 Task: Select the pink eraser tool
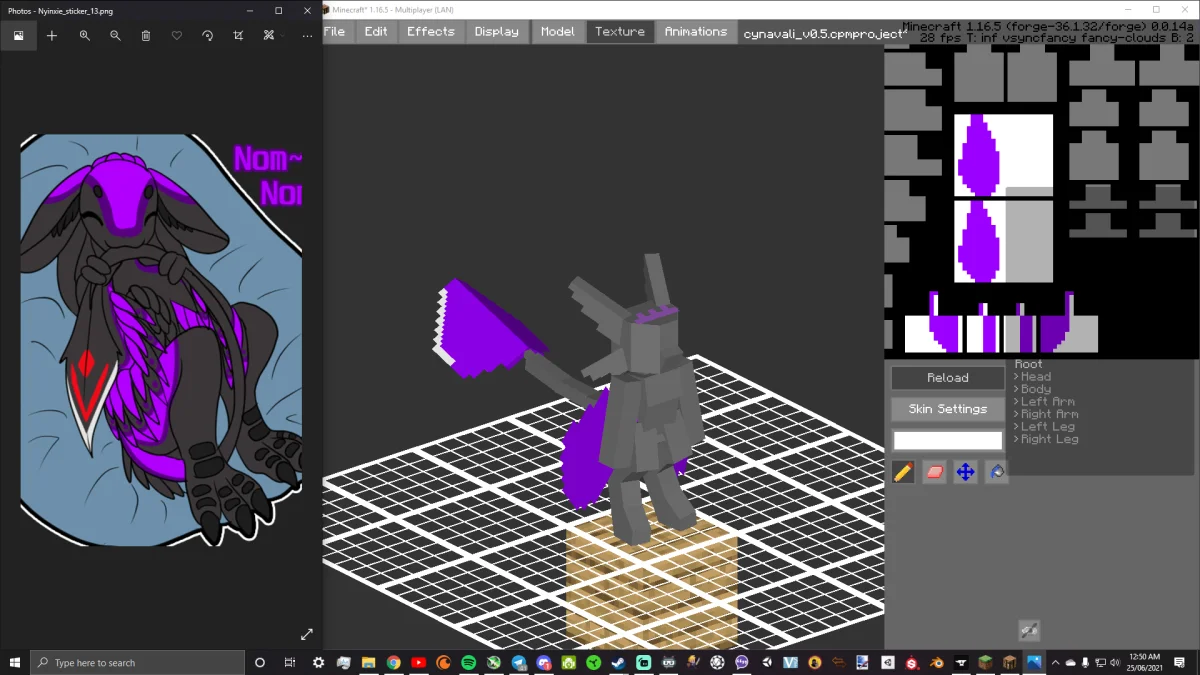click(934, 472)
